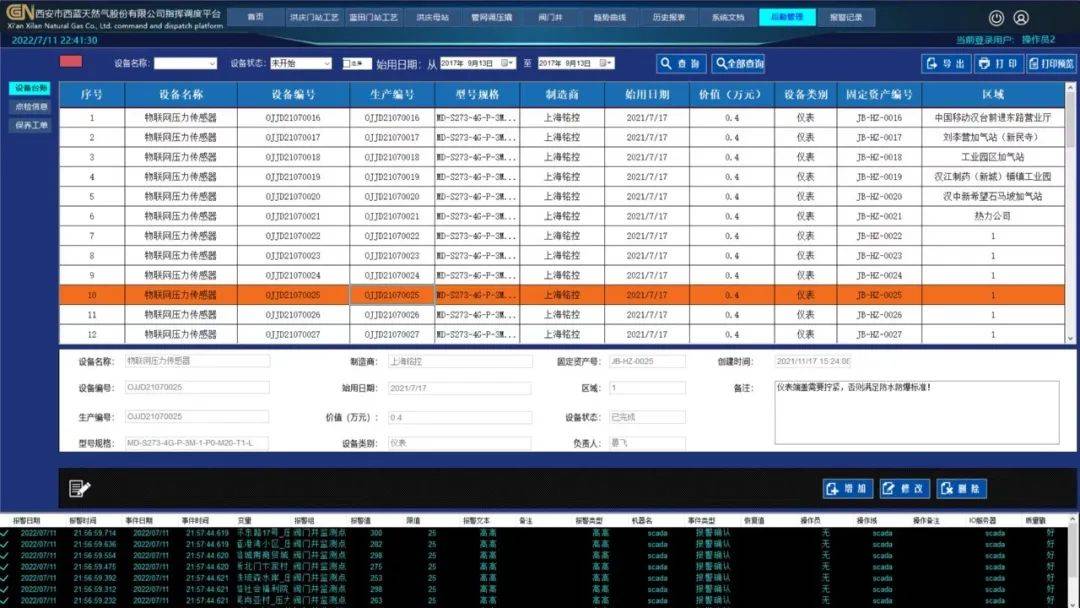Open the 设备名称 name dropdown
Viewport: 1080px width, 608px height.
click(210, 63)
